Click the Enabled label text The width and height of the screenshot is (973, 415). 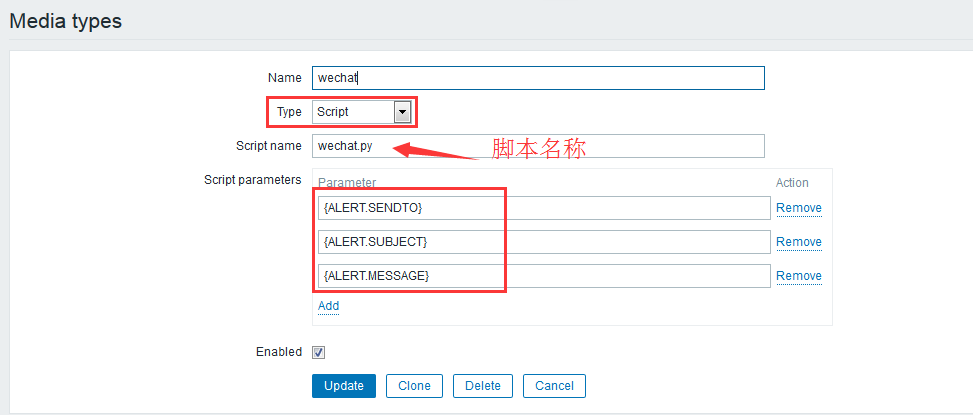click(278, 352)
